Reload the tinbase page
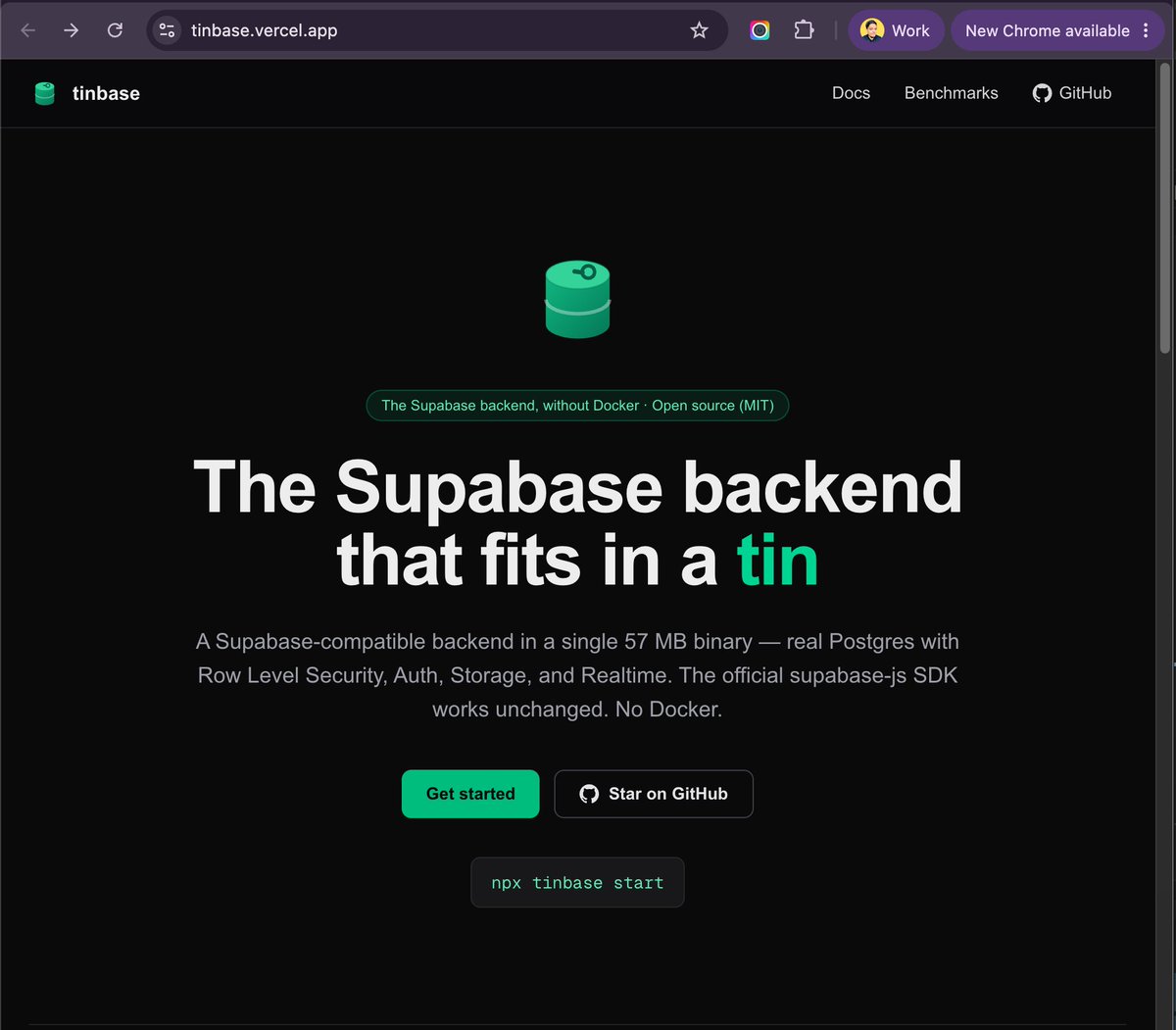Viewport: 1176px width, 1030px height. [x=115, y=30]
